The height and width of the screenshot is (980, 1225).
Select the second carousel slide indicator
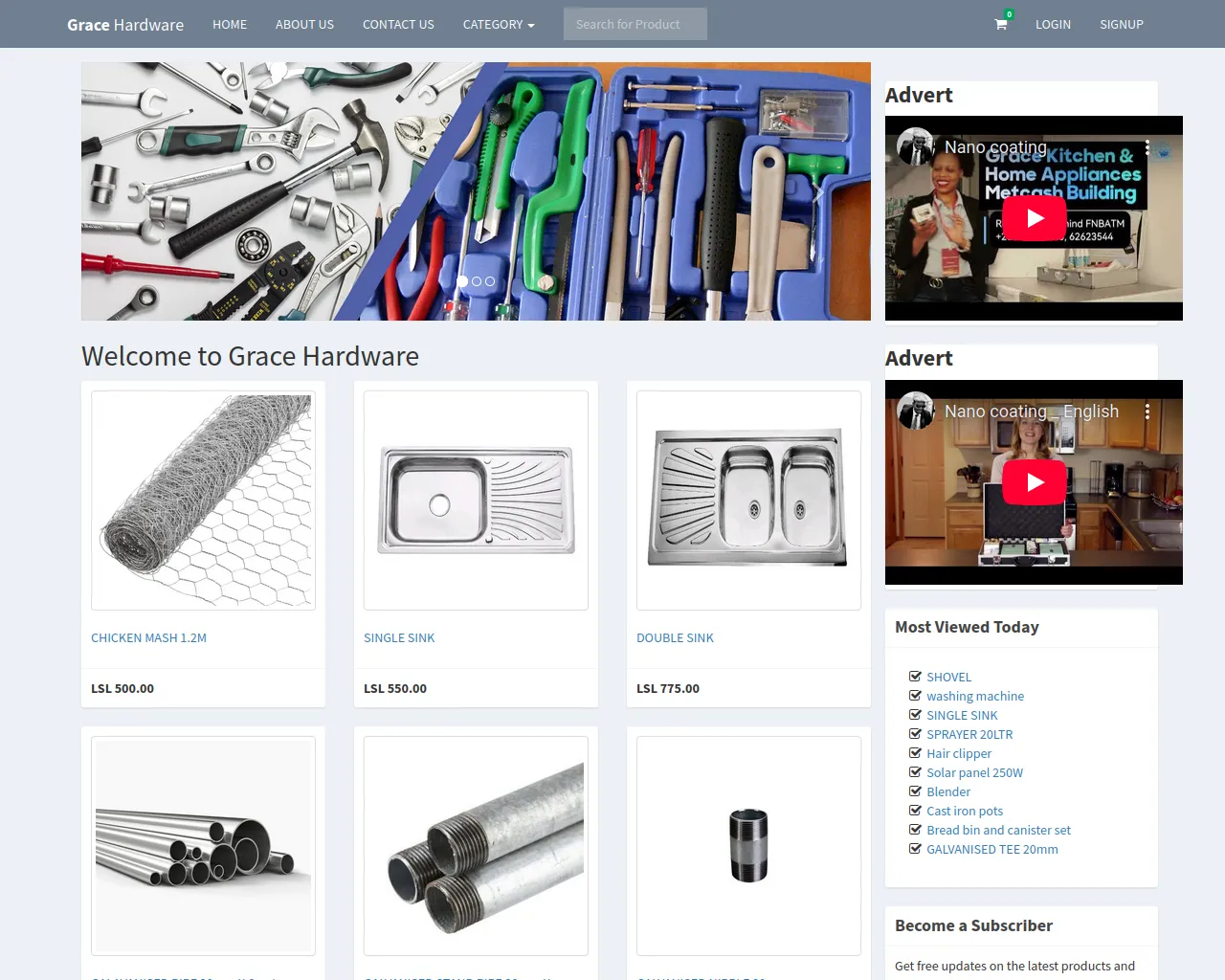coord(477,281)
